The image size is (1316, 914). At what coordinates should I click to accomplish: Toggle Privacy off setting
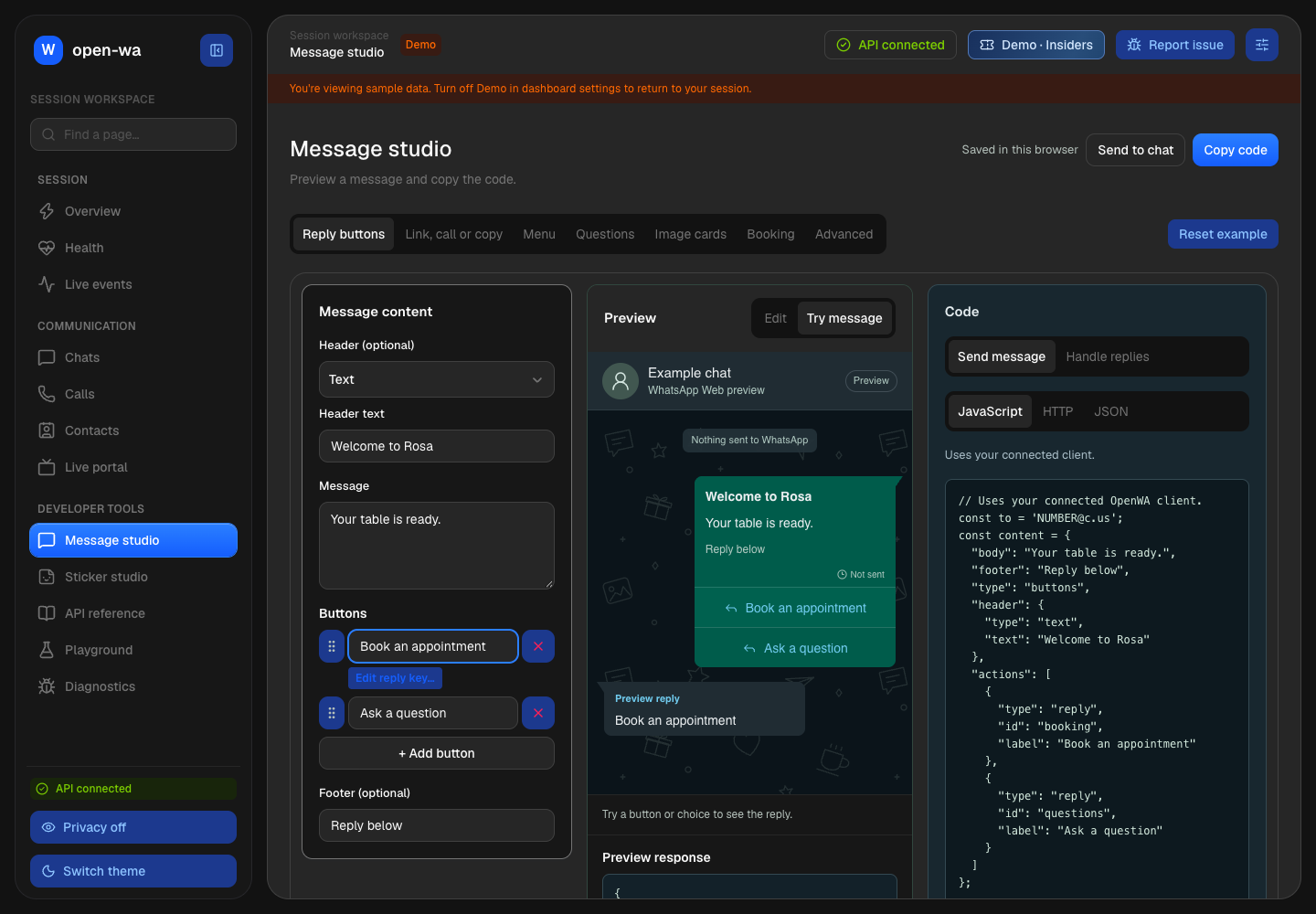point(133,827)
